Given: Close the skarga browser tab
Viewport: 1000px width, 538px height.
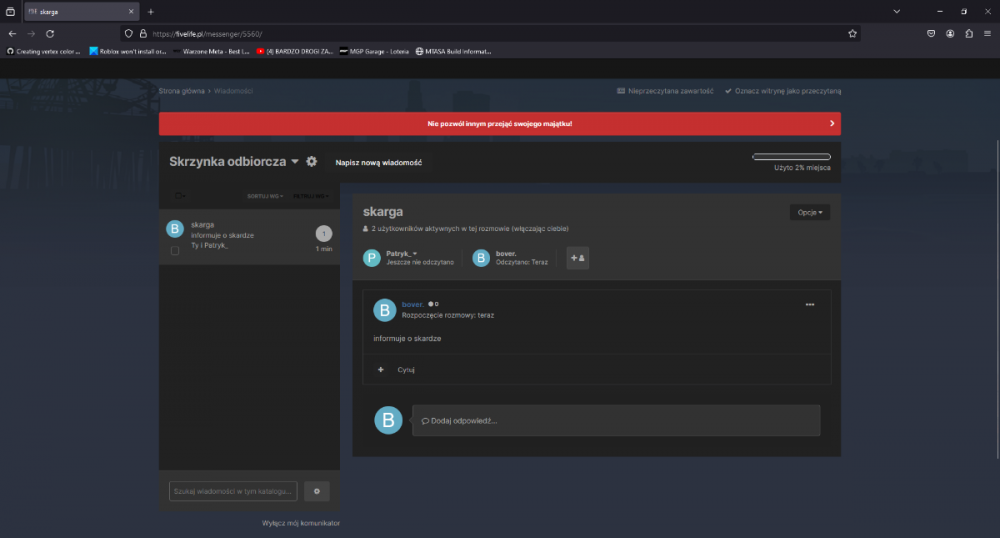Looking at the screenshot, I should [131, 11].
